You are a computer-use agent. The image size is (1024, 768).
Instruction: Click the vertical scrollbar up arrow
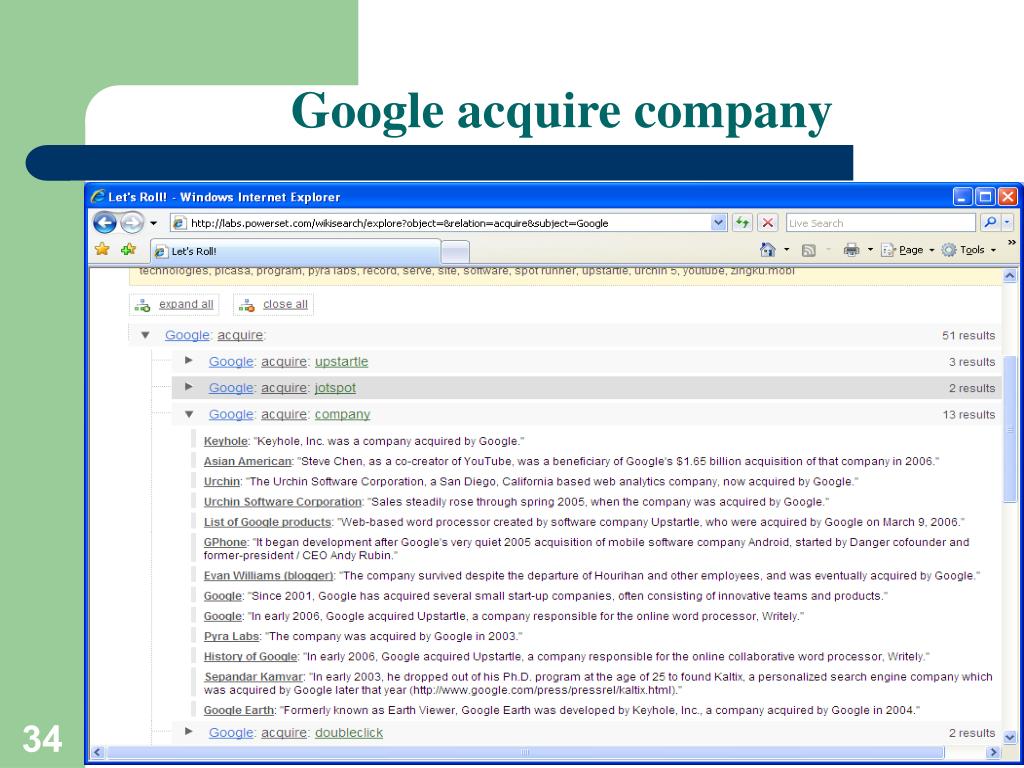pyautogui.click(x=1010, y=276)
